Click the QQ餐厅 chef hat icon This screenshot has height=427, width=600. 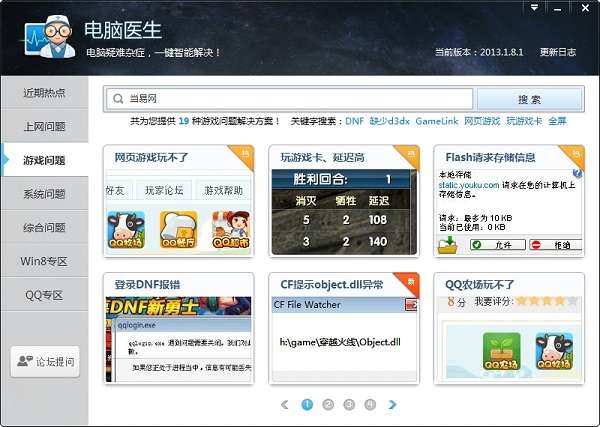tap(178, 230)
